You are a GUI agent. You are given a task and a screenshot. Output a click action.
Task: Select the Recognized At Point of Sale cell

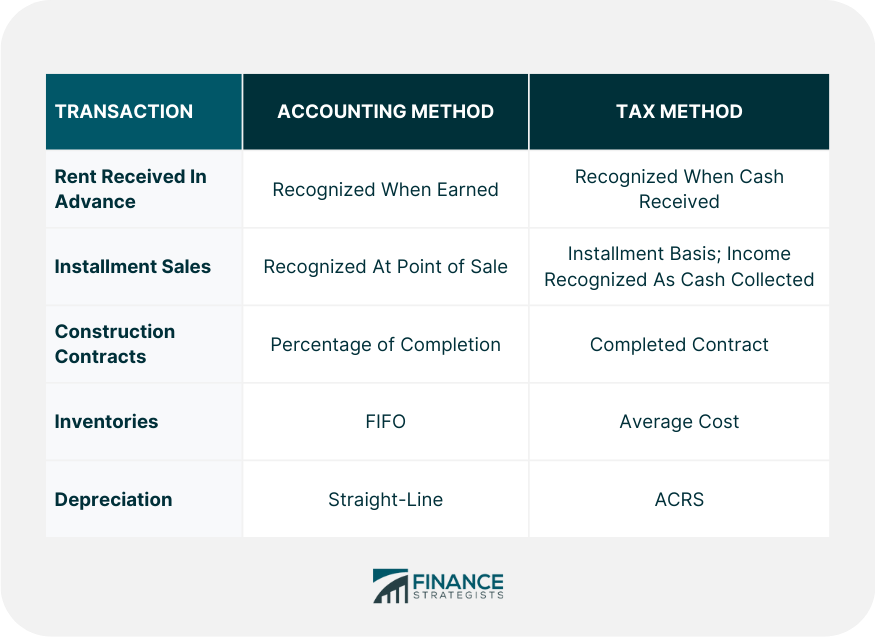[385, 267]
